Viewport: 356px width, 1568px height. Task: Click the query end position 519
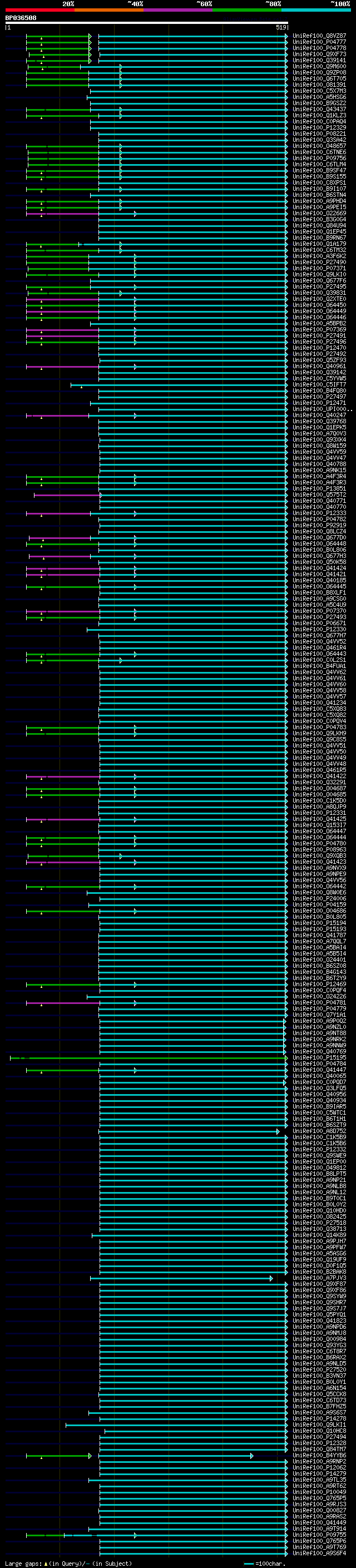[x=281, y=27]
